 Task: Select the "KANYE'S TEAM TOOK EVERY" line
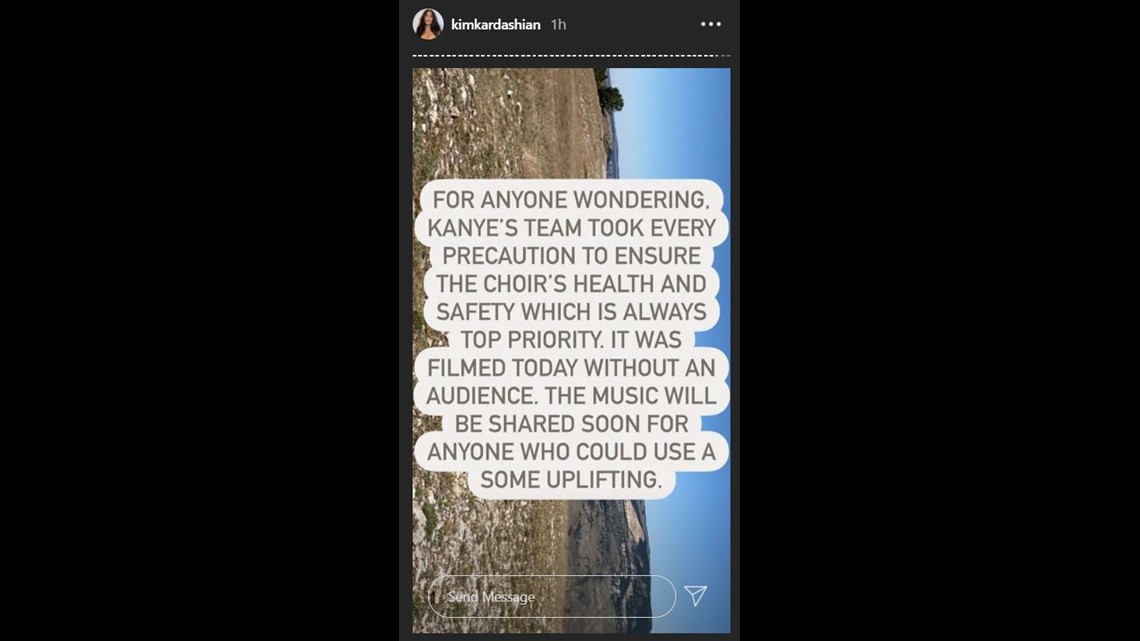coord(571,228)
